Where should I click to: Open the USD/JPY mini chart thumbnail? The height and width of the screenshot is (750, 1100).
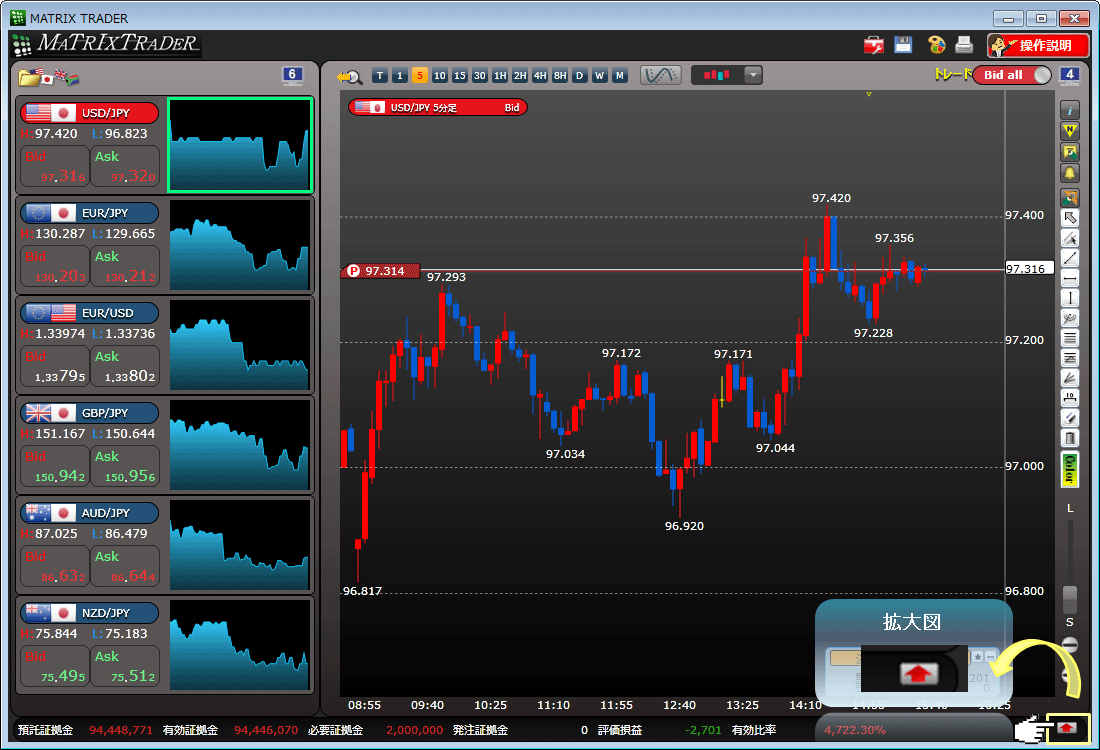click(x=240, y=145)
